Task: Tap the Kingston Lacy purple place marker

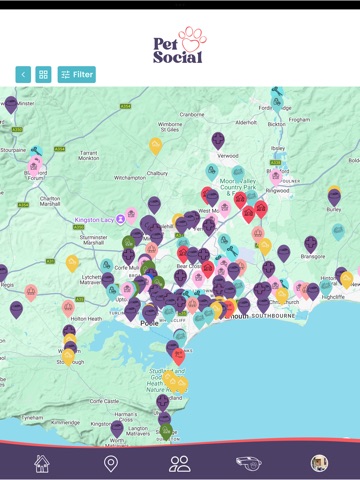Action: point(120,219)
